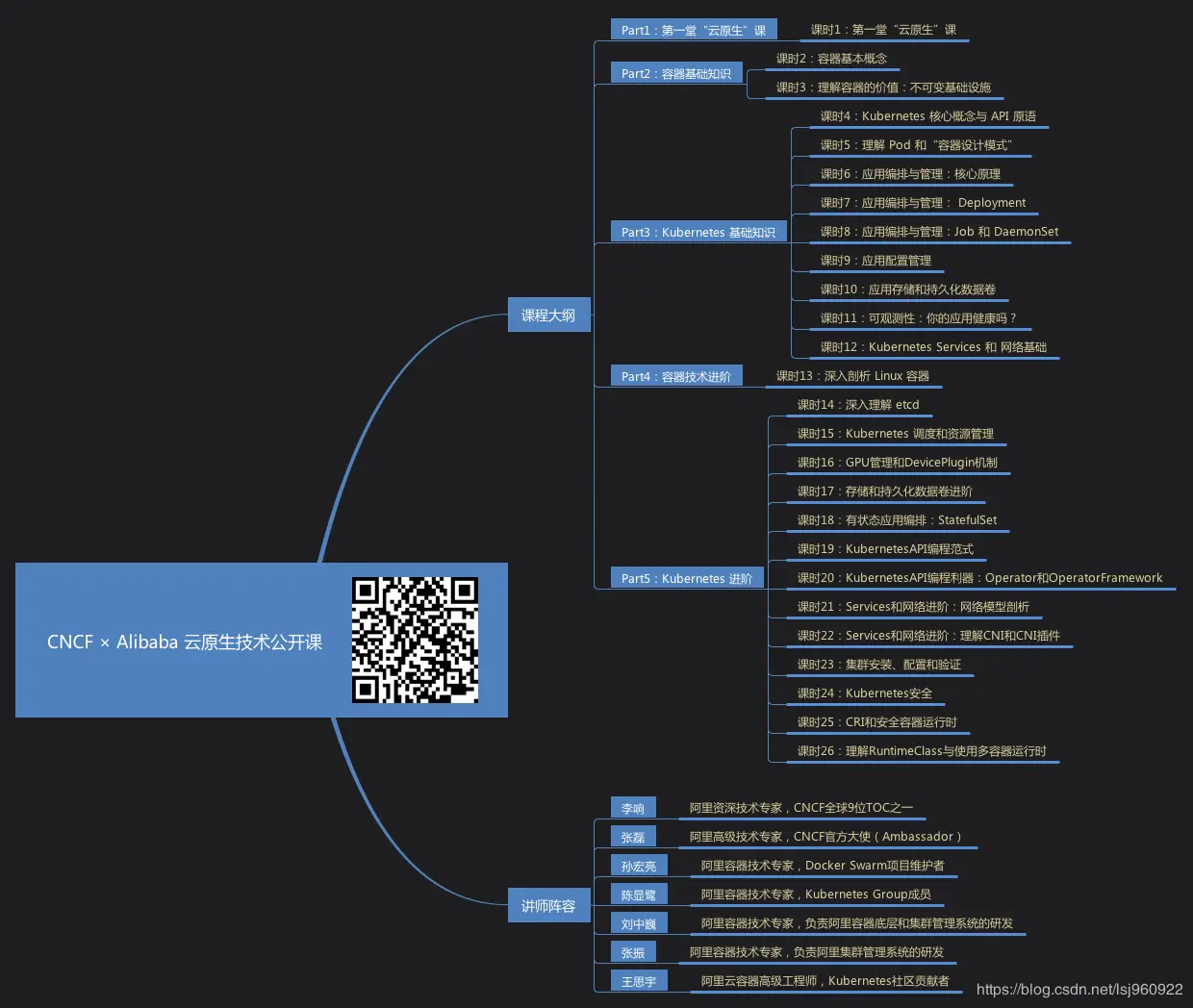Select the 讲师阵容 branch node
The image size is (1193, 1008).
coord(548,906)
